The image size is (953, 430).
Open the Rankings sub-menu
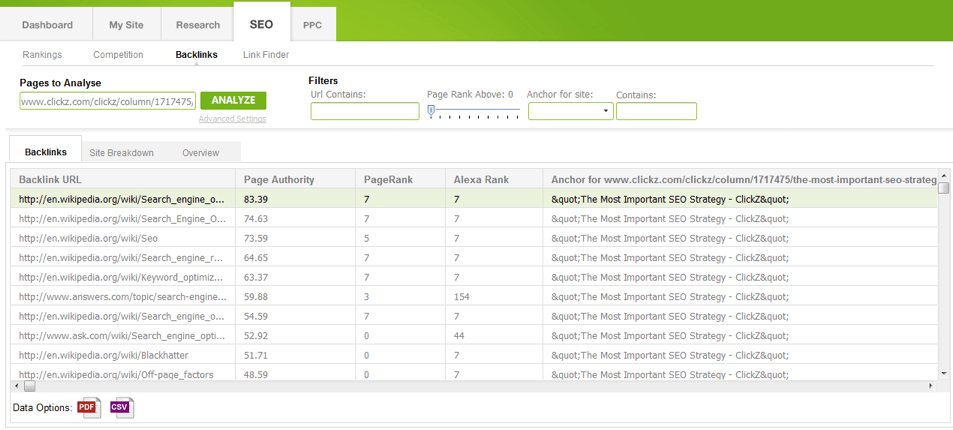(x=43, y=55)
